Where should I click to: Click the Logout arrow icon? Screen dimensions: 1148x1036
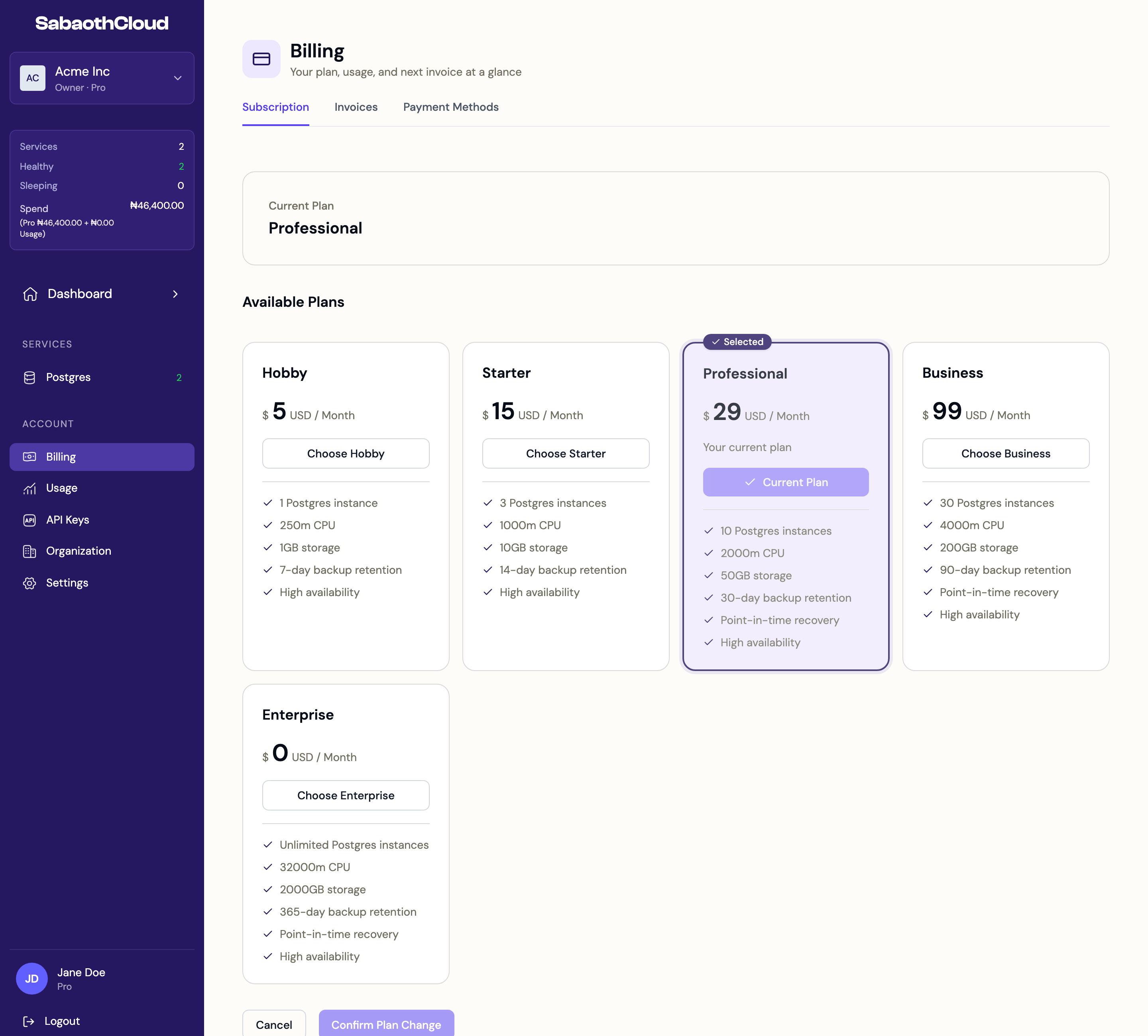pos(29,1021)
